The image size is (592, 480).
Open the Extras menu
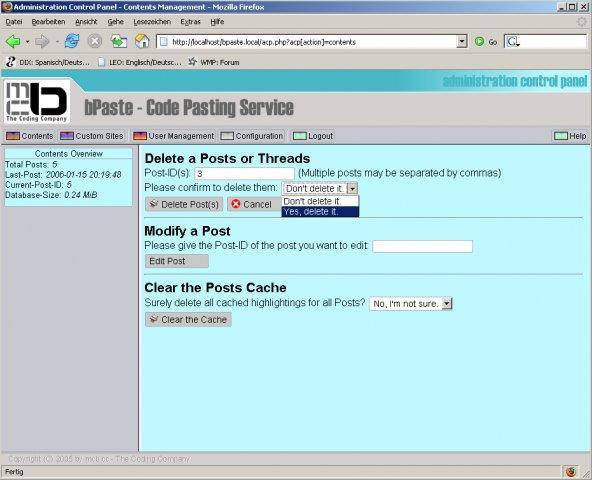pyautogui.click(x=190, y=22)
